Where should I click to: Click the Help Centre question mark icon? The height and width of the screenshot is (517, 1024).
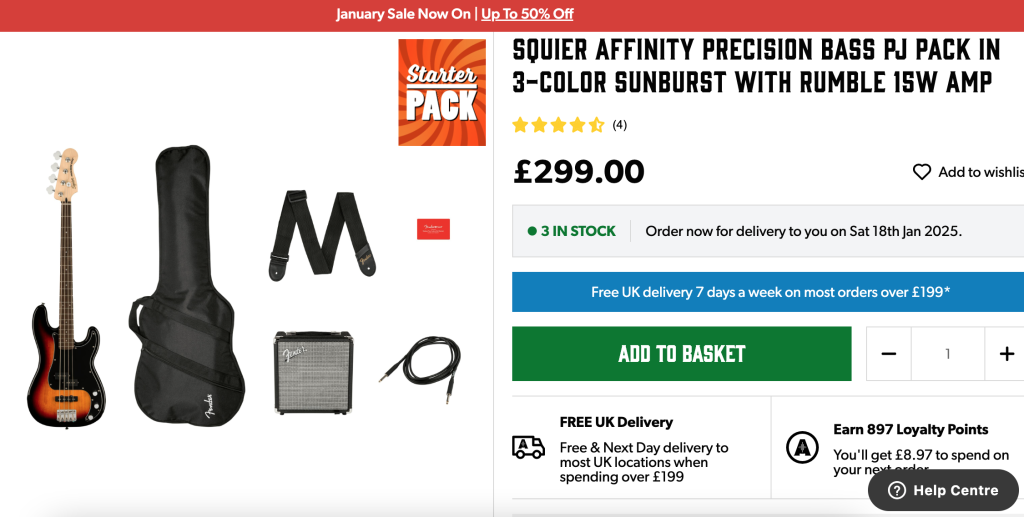click(x=897, y=490)
